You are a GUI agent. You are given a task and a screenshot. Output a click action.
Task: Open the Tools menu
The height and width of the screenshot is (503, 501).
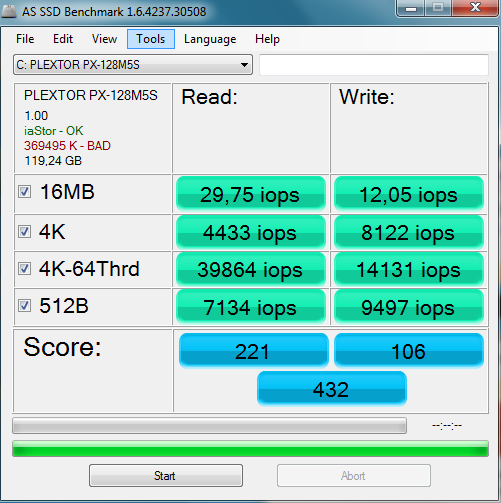(151, 39)
